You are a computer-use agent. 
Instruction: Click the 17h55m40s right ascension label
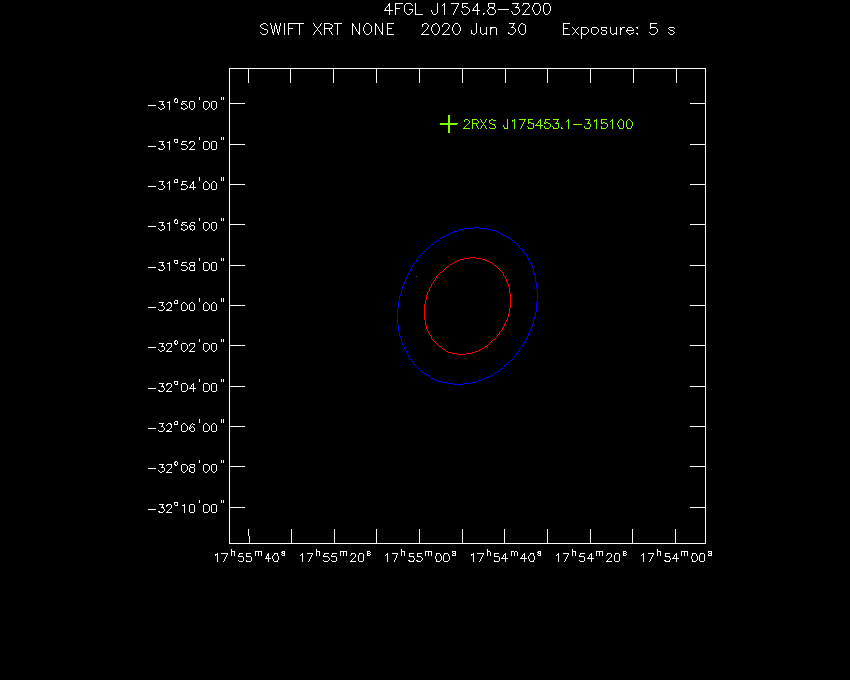click(249, 557)
